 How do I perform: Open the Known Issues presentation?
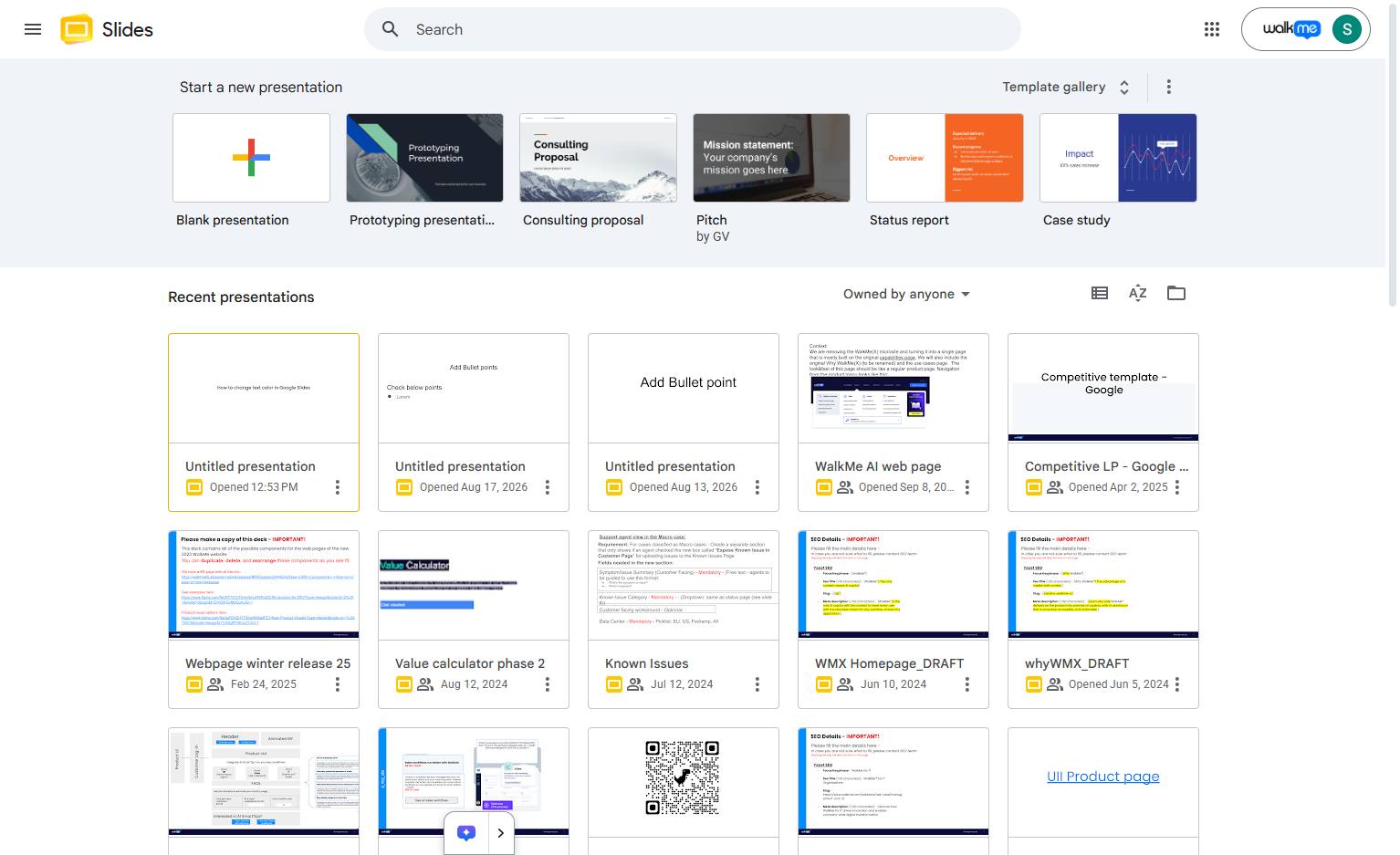coord(684,620)
